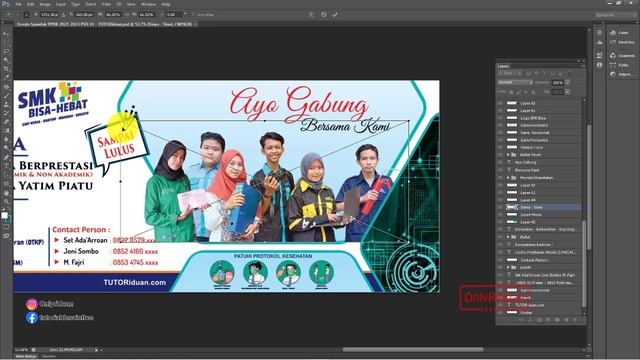Click the horizontal canvas scrollbar
The width and height of the screenshot is (640, 360).
pyautogui.click(x=412, y=349)
